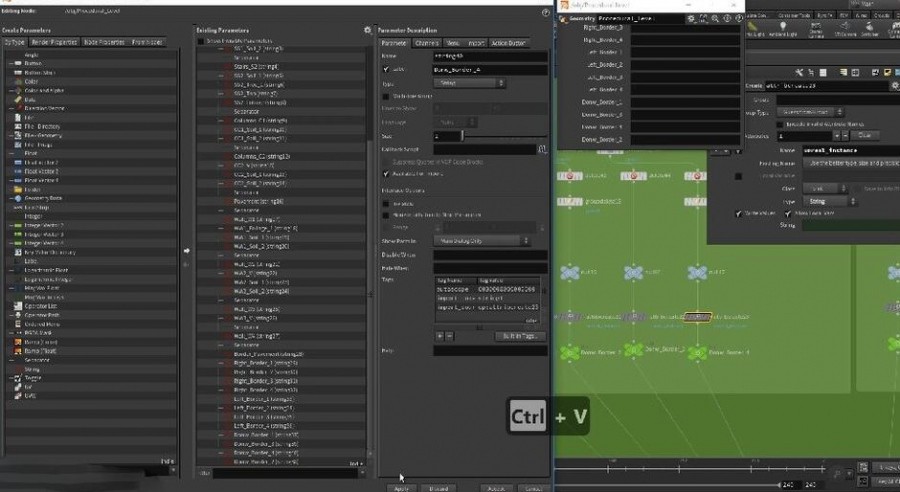The image size is (900, 492).
Task: Switch to the Render Properties tab
Action: click(x=54, y=42)
